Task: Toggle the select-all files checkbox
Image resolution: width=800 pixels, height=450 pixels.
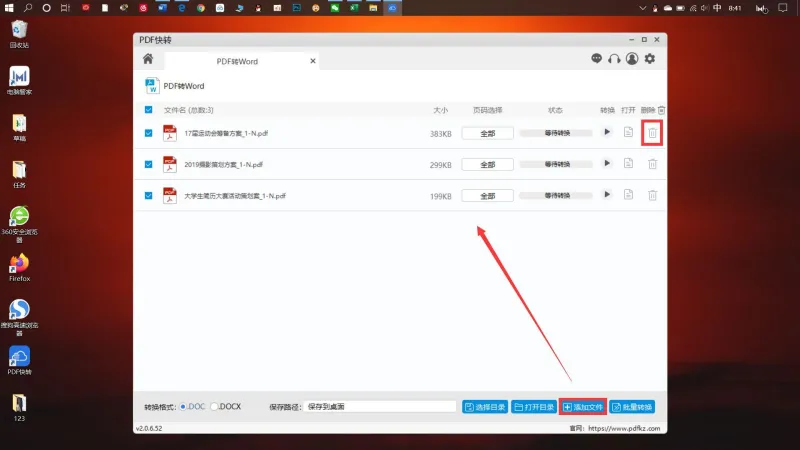Action: click(x=148, y=110)
